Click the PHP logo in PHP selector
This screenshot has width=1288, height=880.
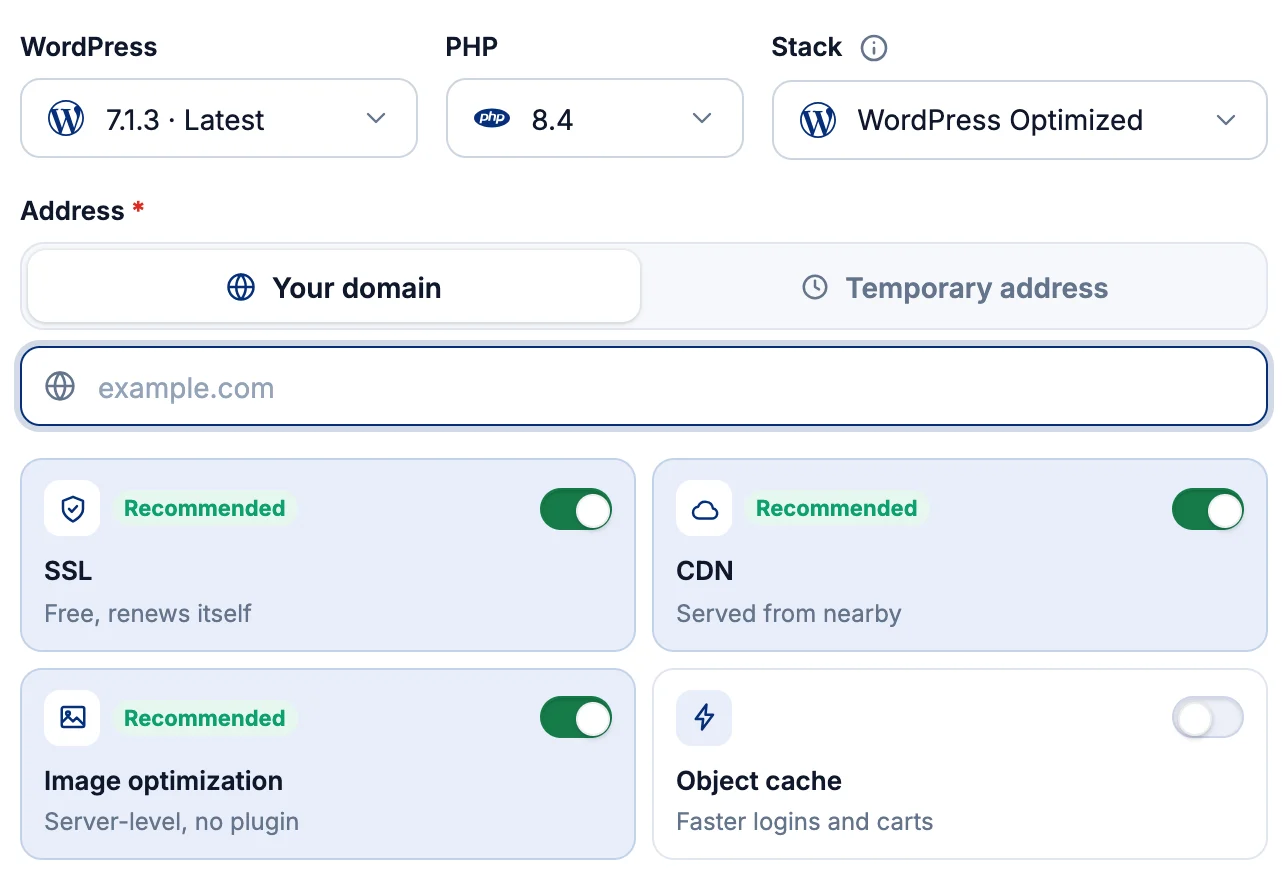pyautogui.click(x=491, y=119)
